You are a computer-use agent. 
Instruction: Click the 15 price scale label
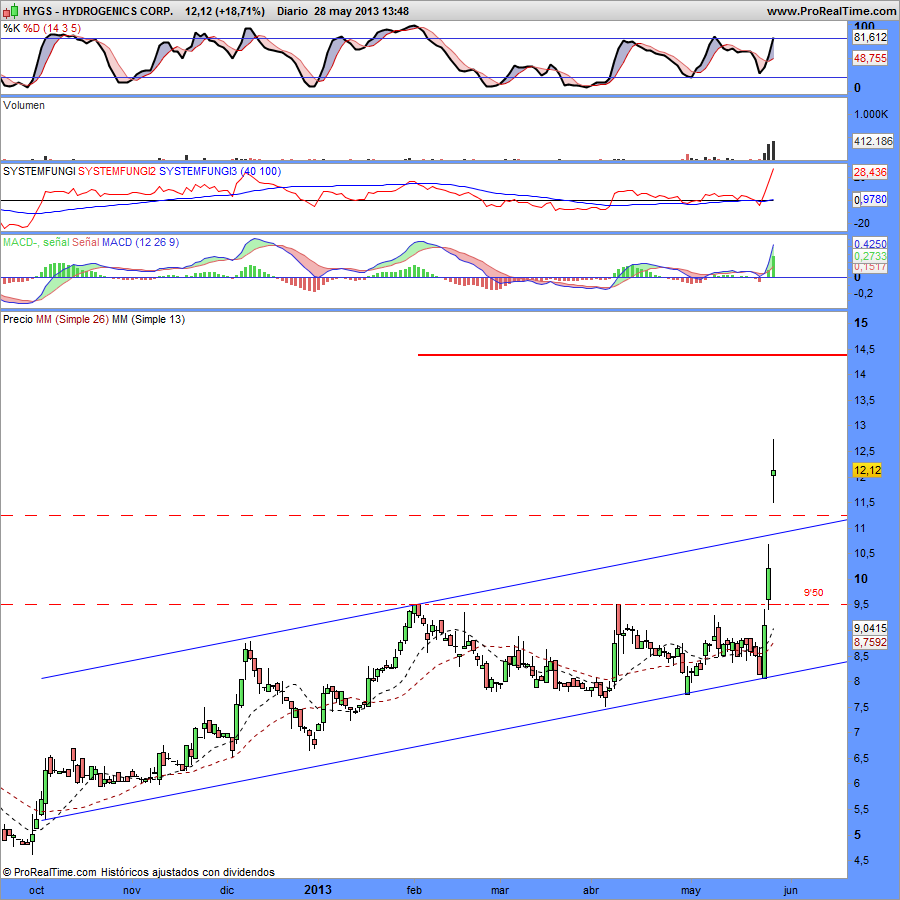[x=861, y=323]
